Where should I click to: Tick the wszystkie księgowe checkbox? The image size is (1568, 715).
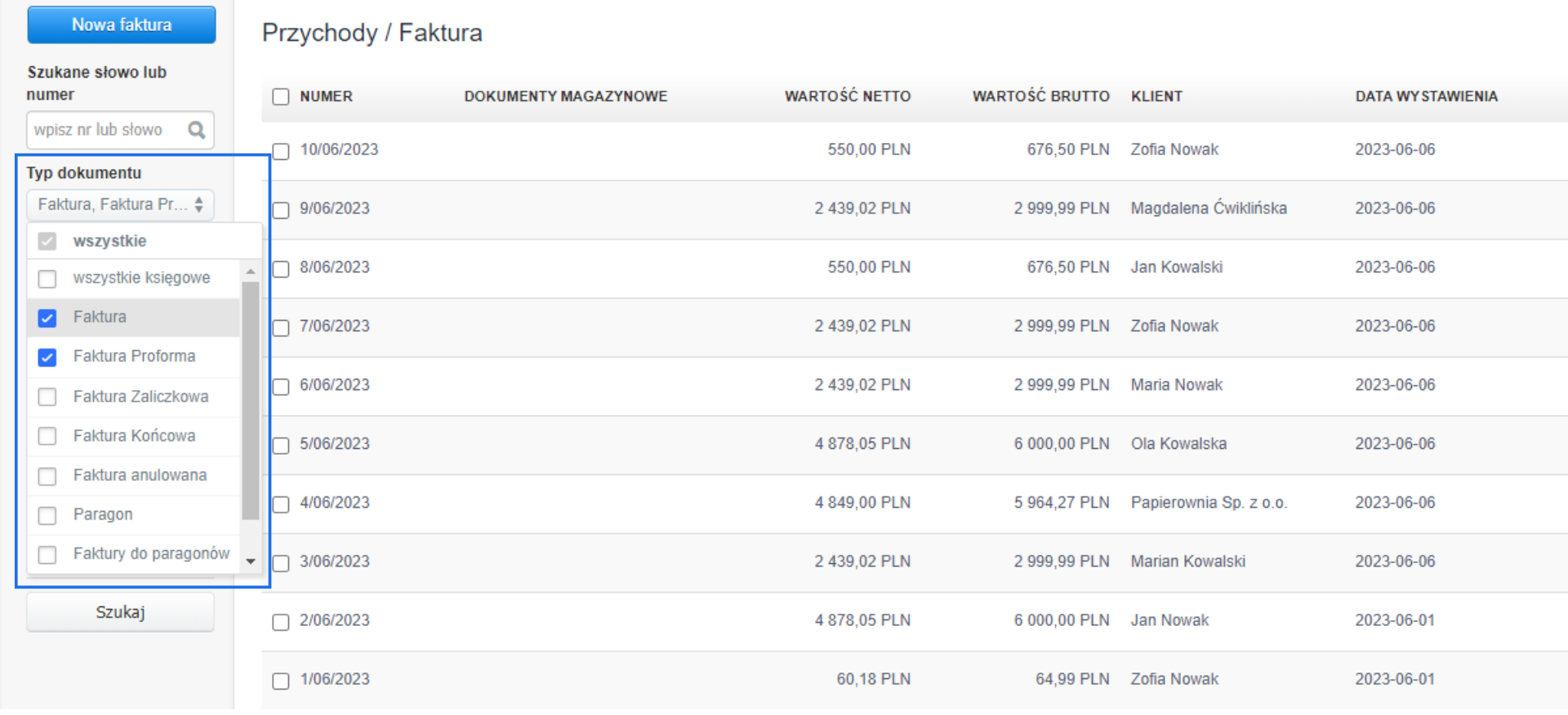tap(47, 279)
